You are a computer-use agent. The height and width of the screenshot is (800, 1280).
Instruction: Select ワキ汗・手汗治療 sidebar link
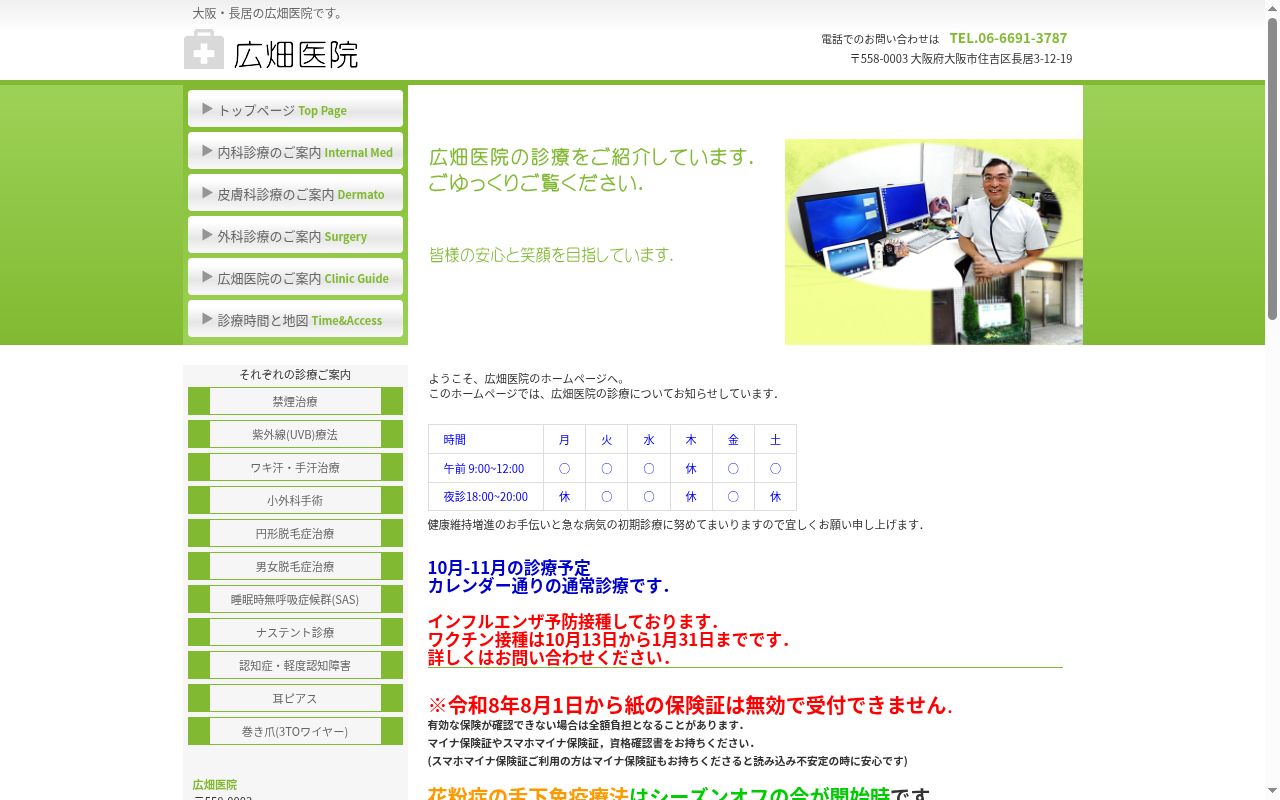click(295, 467)
